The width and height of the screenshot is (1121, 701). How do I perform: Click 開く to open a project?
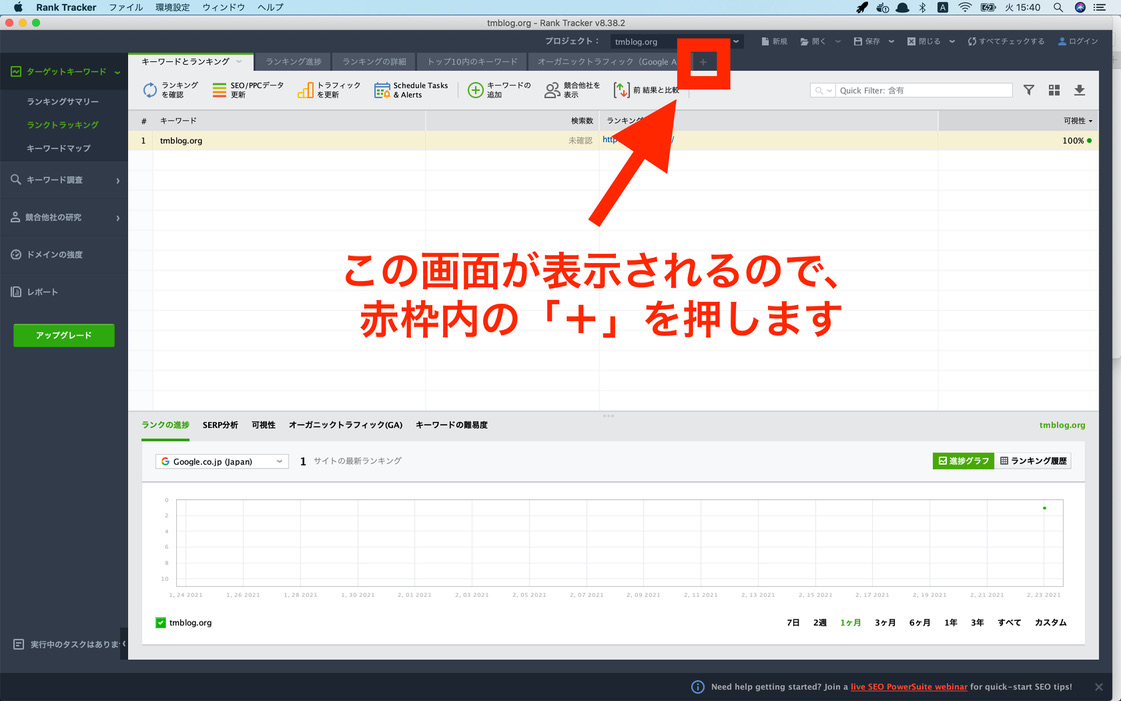pos(813,41)
